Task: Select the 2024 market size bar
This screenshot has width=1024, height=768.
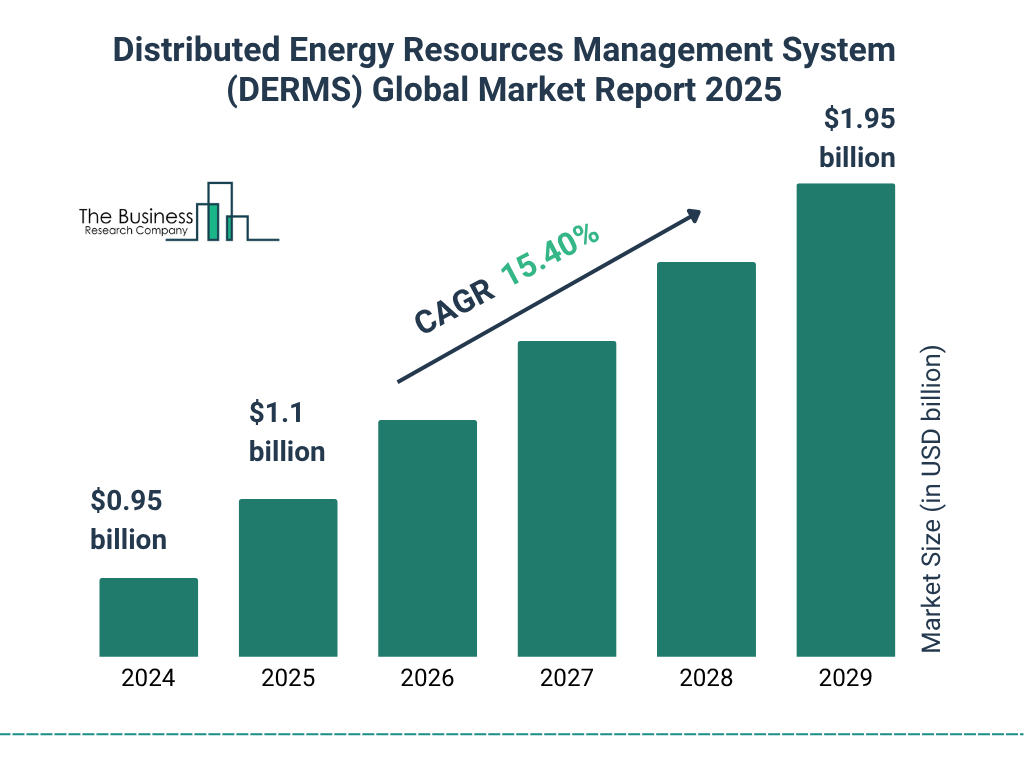Action: (148, 617)
